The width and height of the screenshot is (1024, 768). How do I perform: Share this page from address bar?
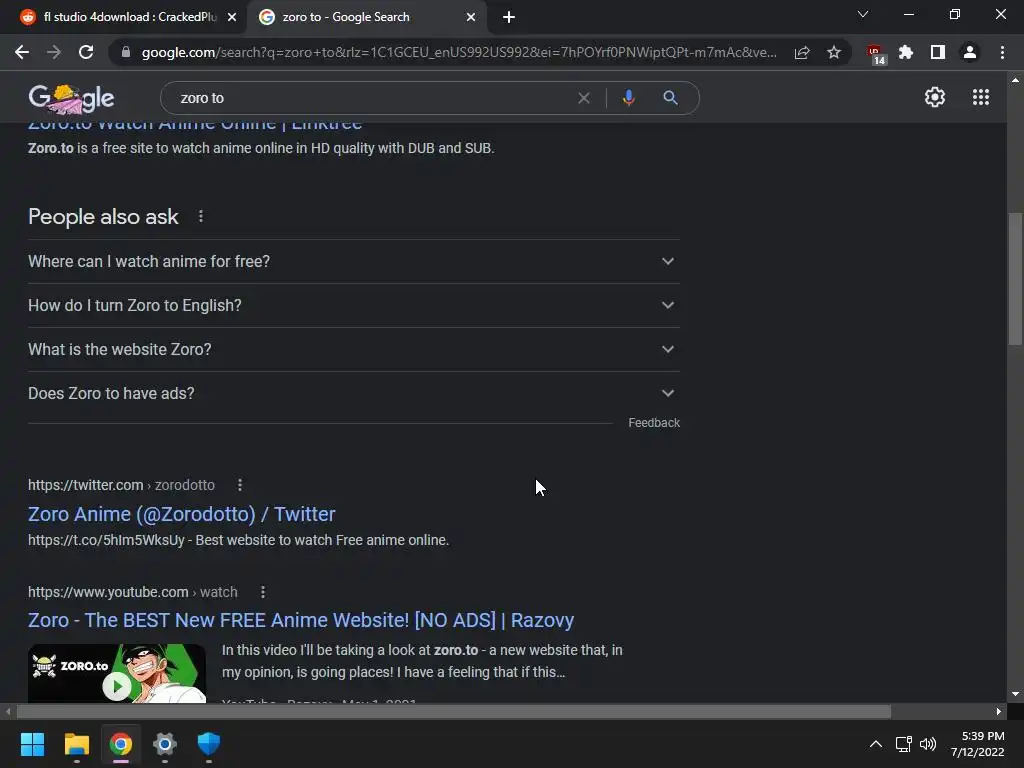tap(802, 52)
